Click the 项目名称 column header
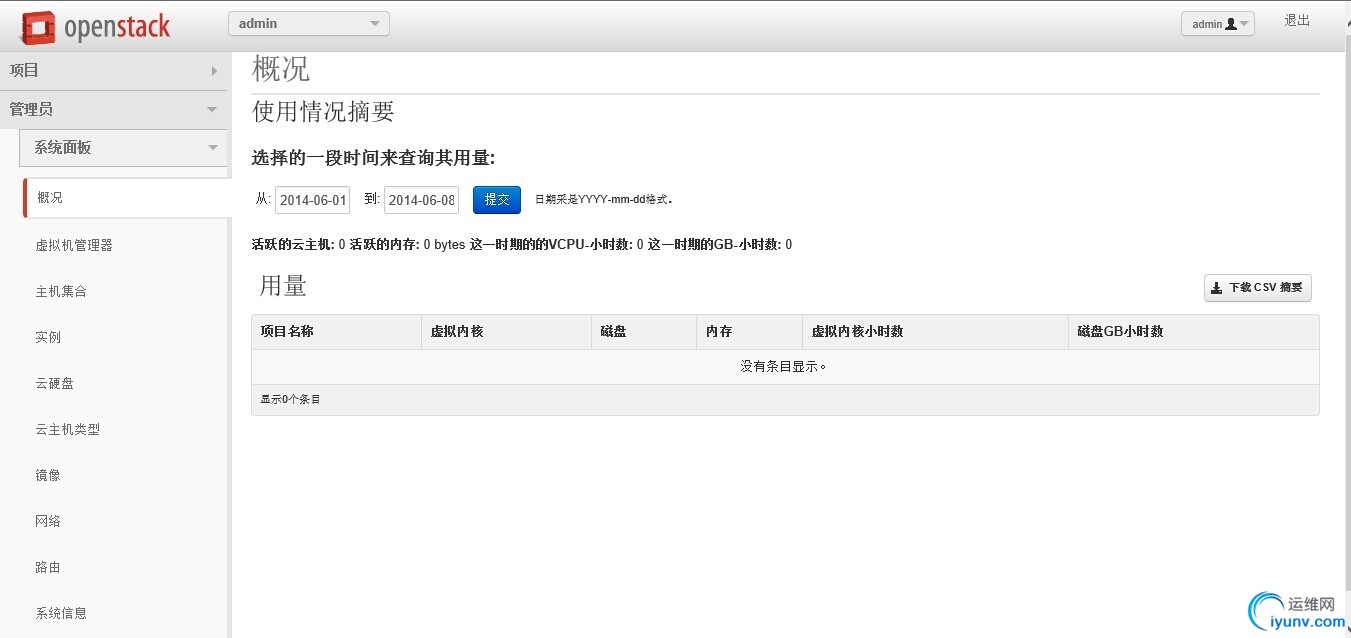Screen dimensions: 1351x638 [x=336, y=332]
